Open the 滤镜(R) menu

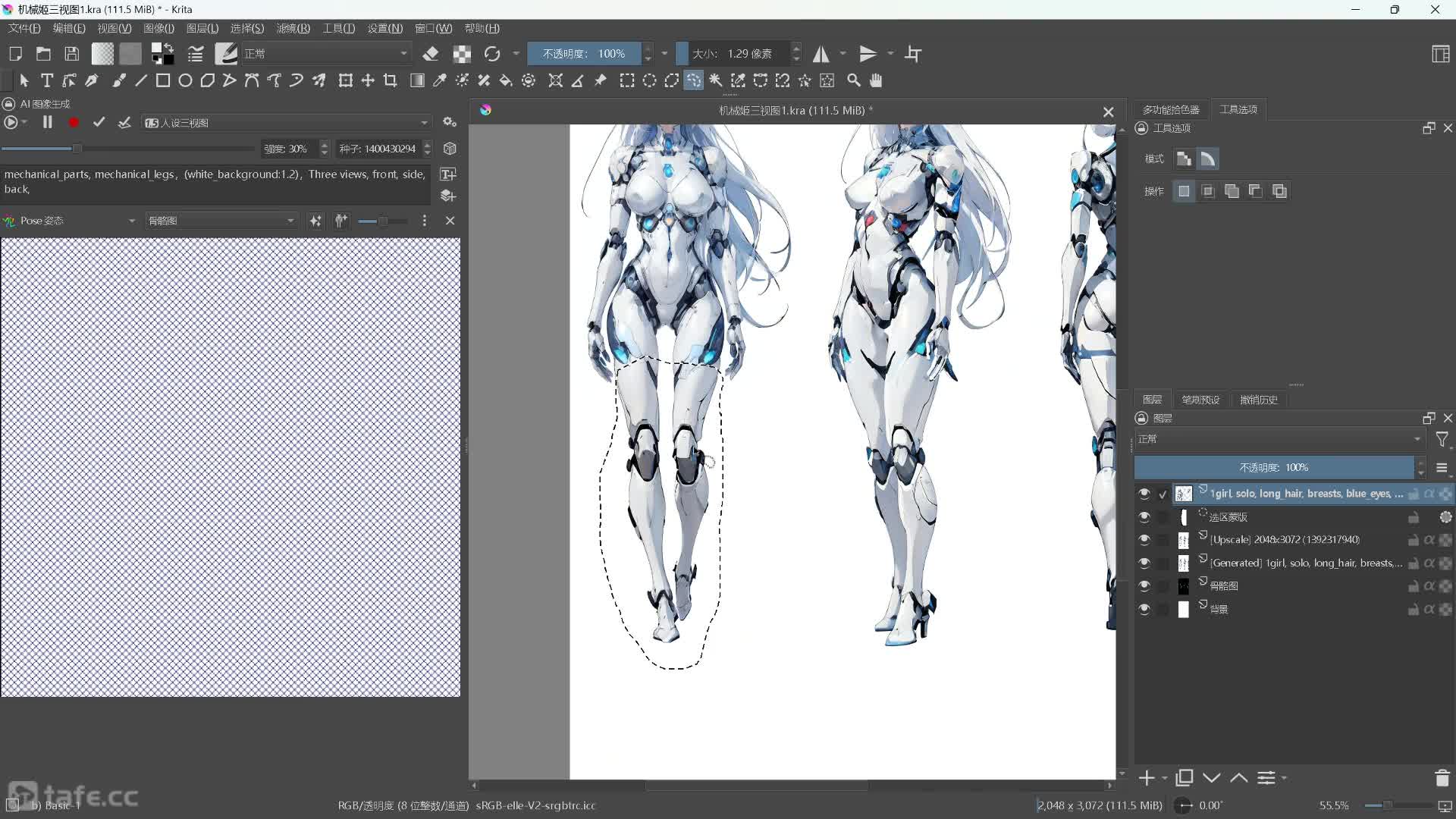point(293,28)
